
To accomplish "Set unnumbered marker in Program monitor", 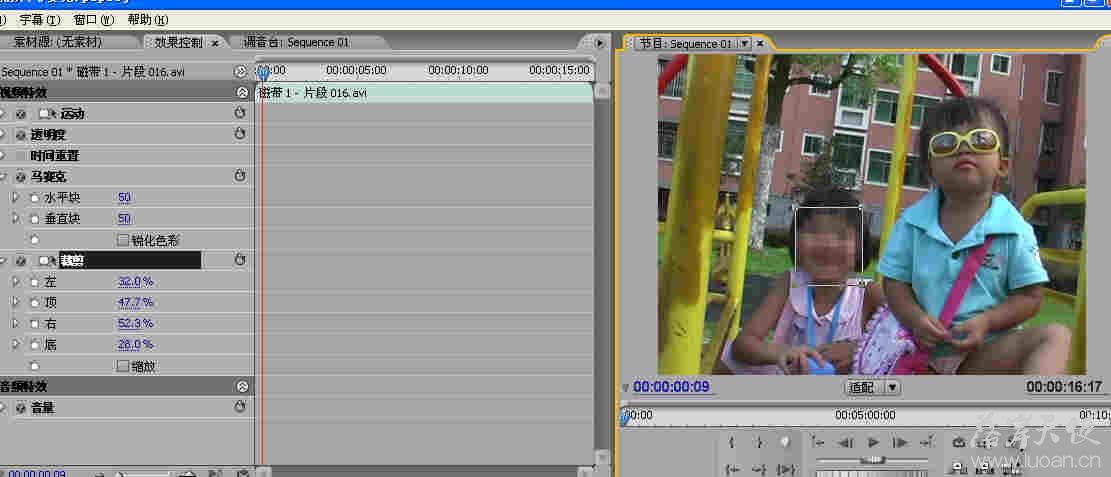I will coord(785,442).
